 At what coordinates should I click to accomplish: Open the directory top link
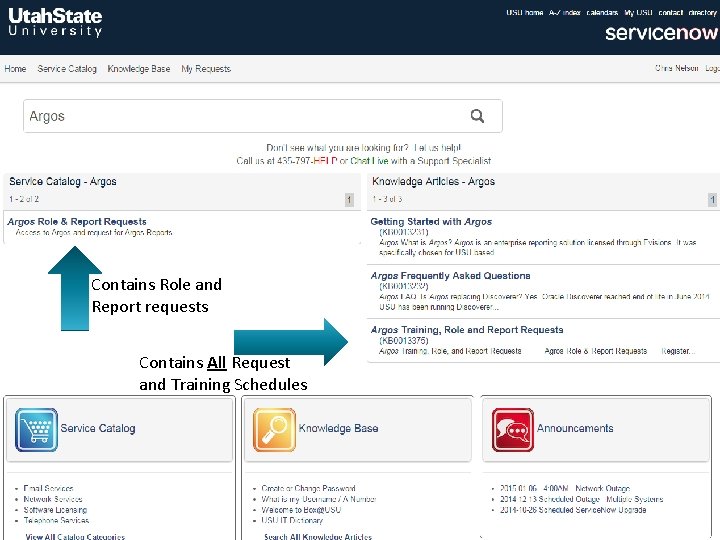[702, 12]
